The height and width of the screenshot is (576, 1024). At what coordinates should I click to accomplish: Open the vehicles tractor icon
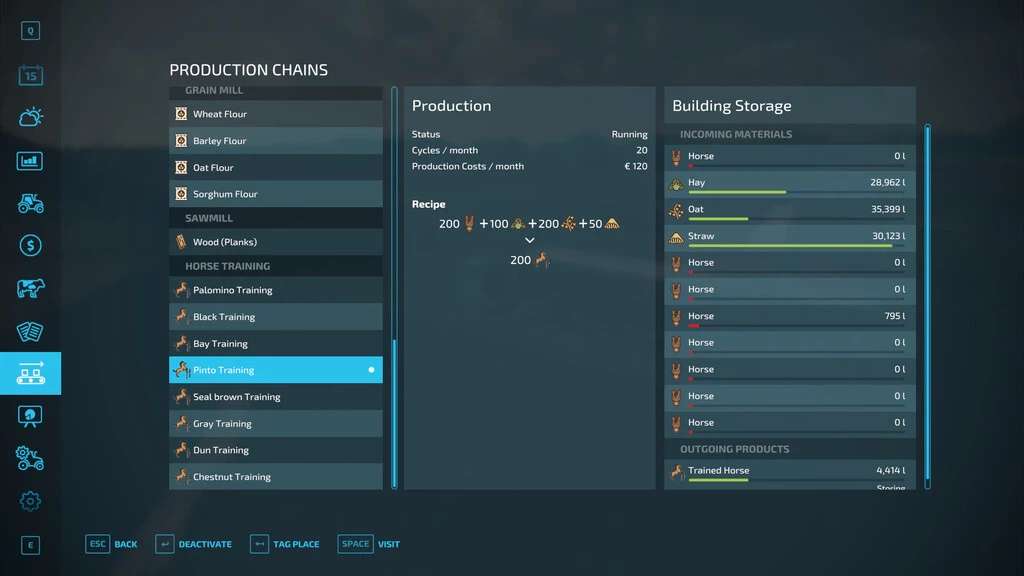pos(30,203)
